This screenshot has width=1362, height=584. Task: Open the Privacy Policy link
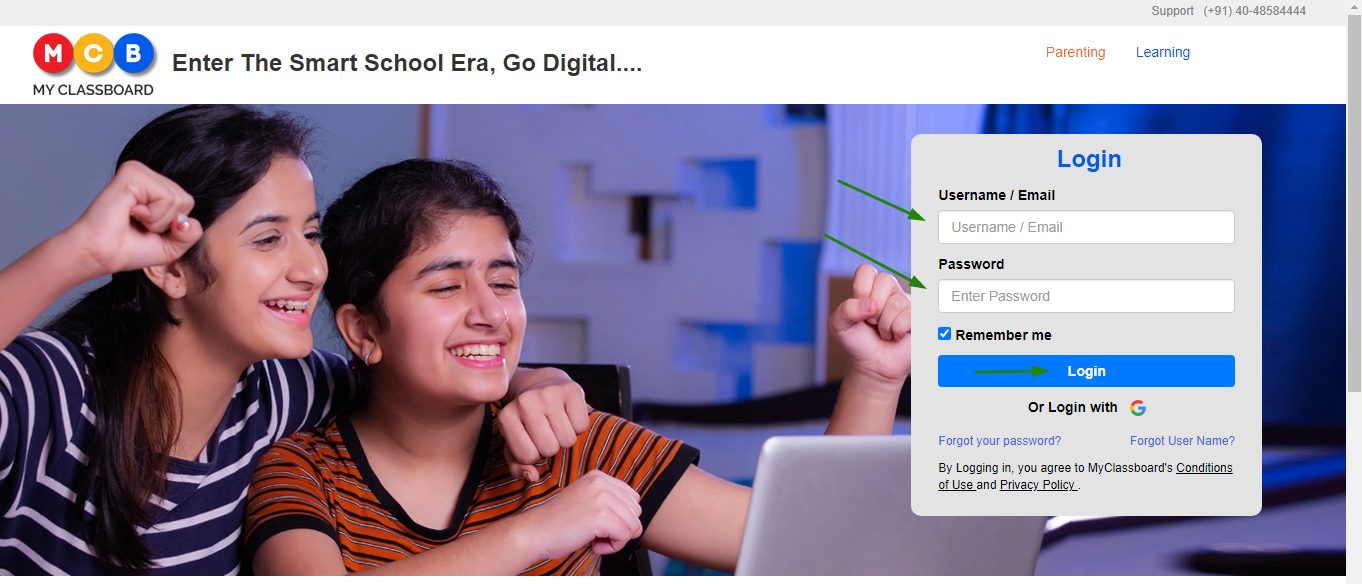(x=1038, y=485)
